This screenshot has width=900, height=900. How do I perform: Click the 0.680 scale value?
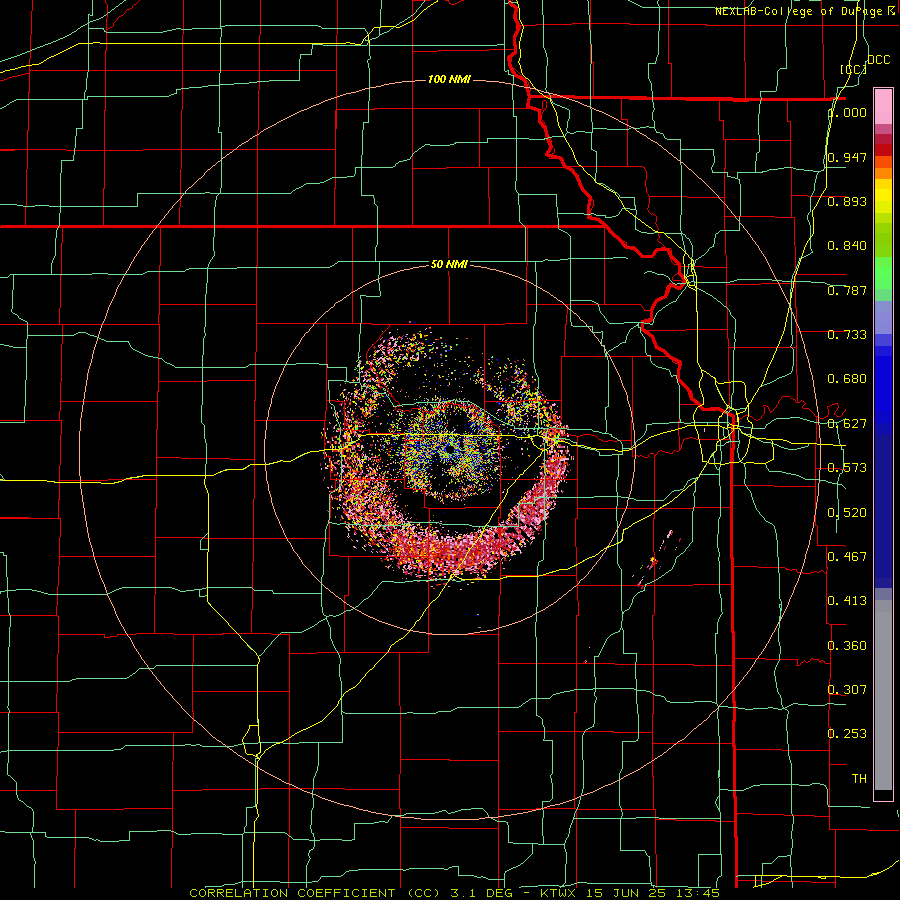click(847, 379)
